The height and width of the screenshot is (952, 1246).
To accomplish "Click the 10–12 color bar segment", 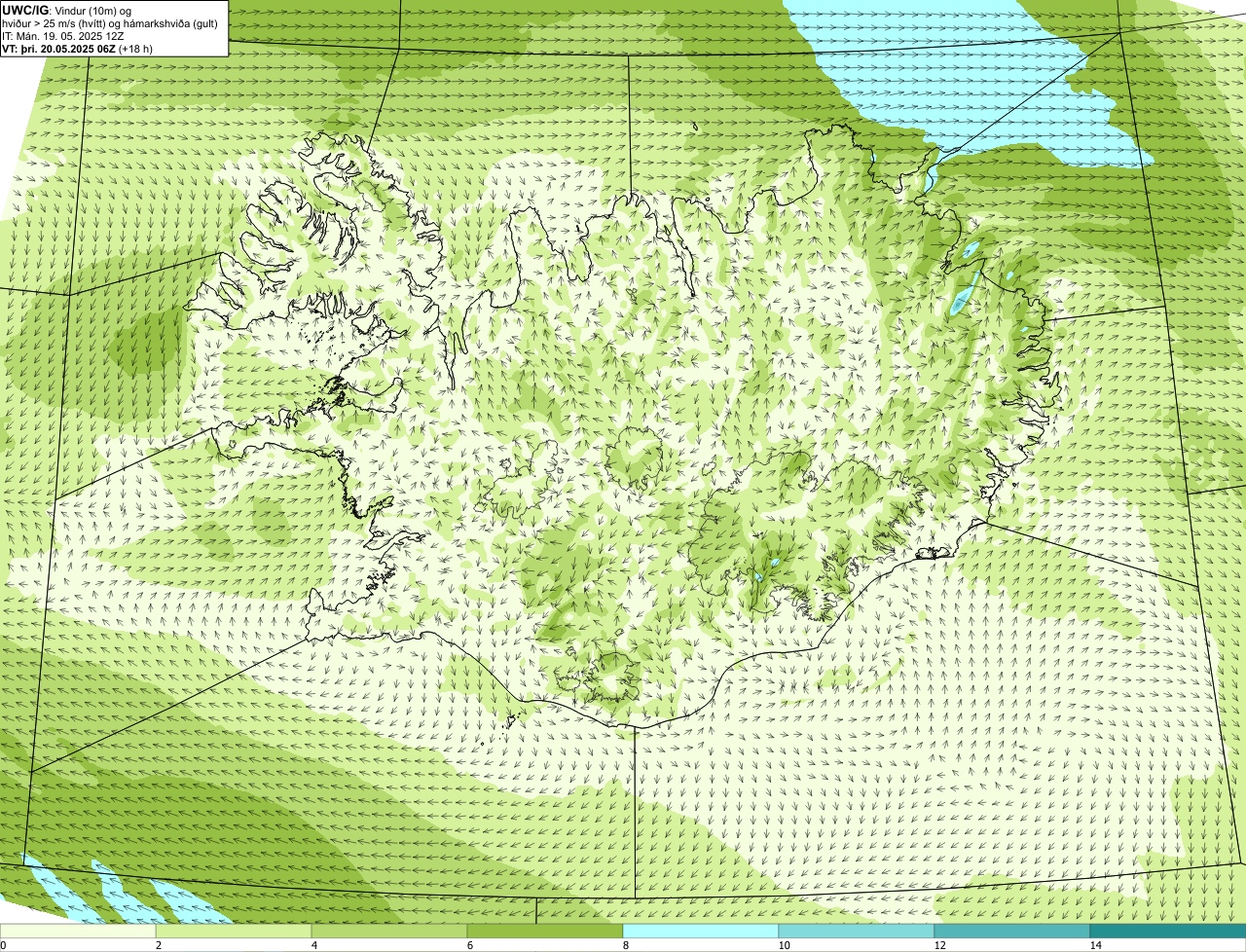I will [x=857, y=931].
